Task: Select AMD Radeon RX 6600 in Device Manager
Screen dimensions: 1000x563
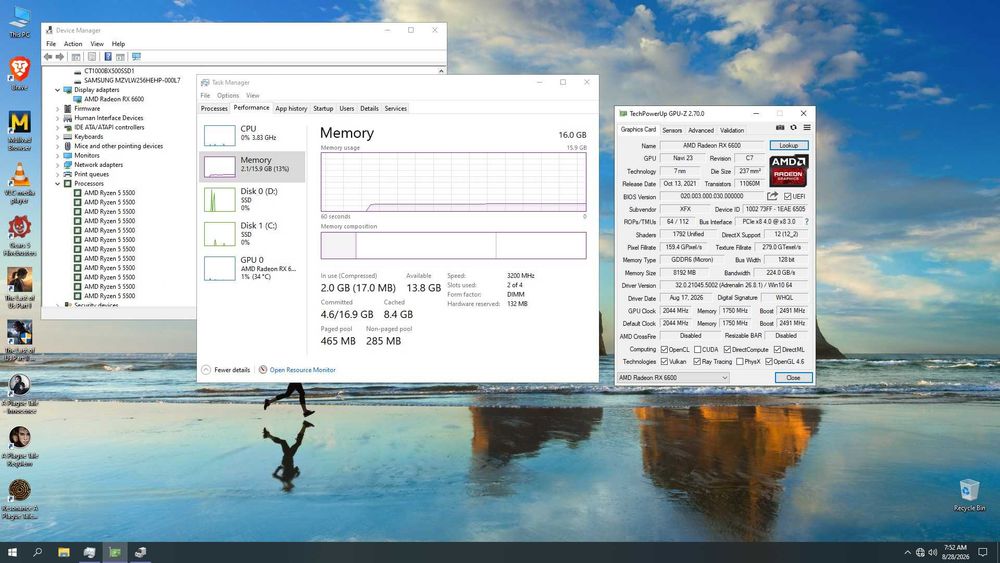Action: click(x=114, y=99)
